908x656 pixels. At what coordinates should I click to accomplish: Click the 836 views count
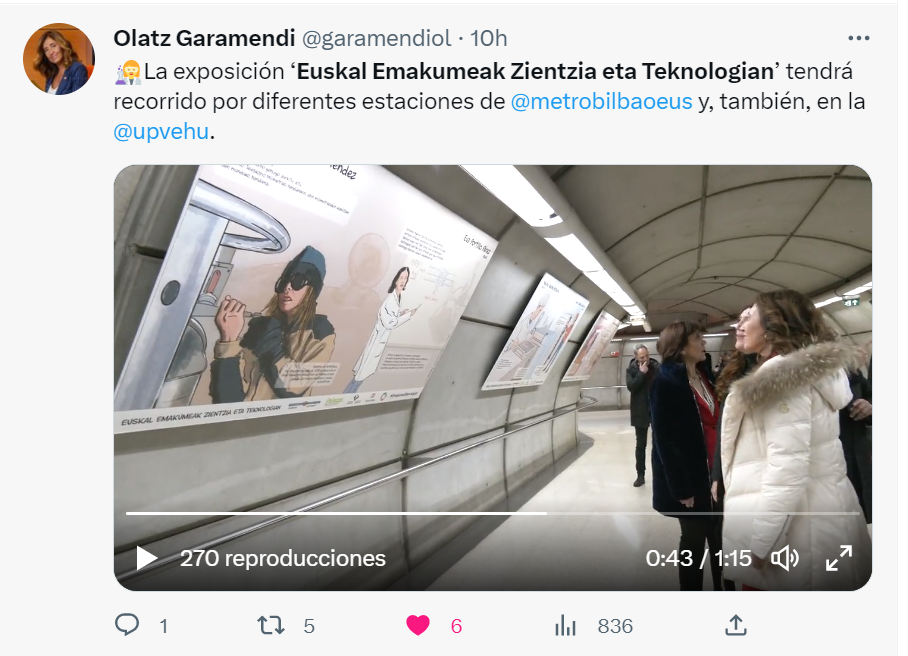point(615,626)
